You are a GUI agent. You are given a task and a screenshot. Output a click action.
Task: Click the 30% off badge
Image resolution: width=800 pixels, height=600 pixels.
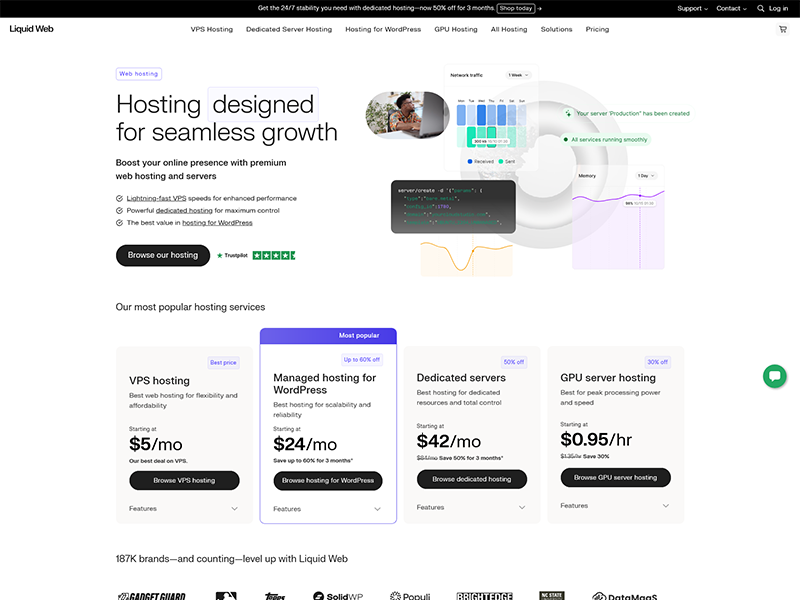coord(658,362)
